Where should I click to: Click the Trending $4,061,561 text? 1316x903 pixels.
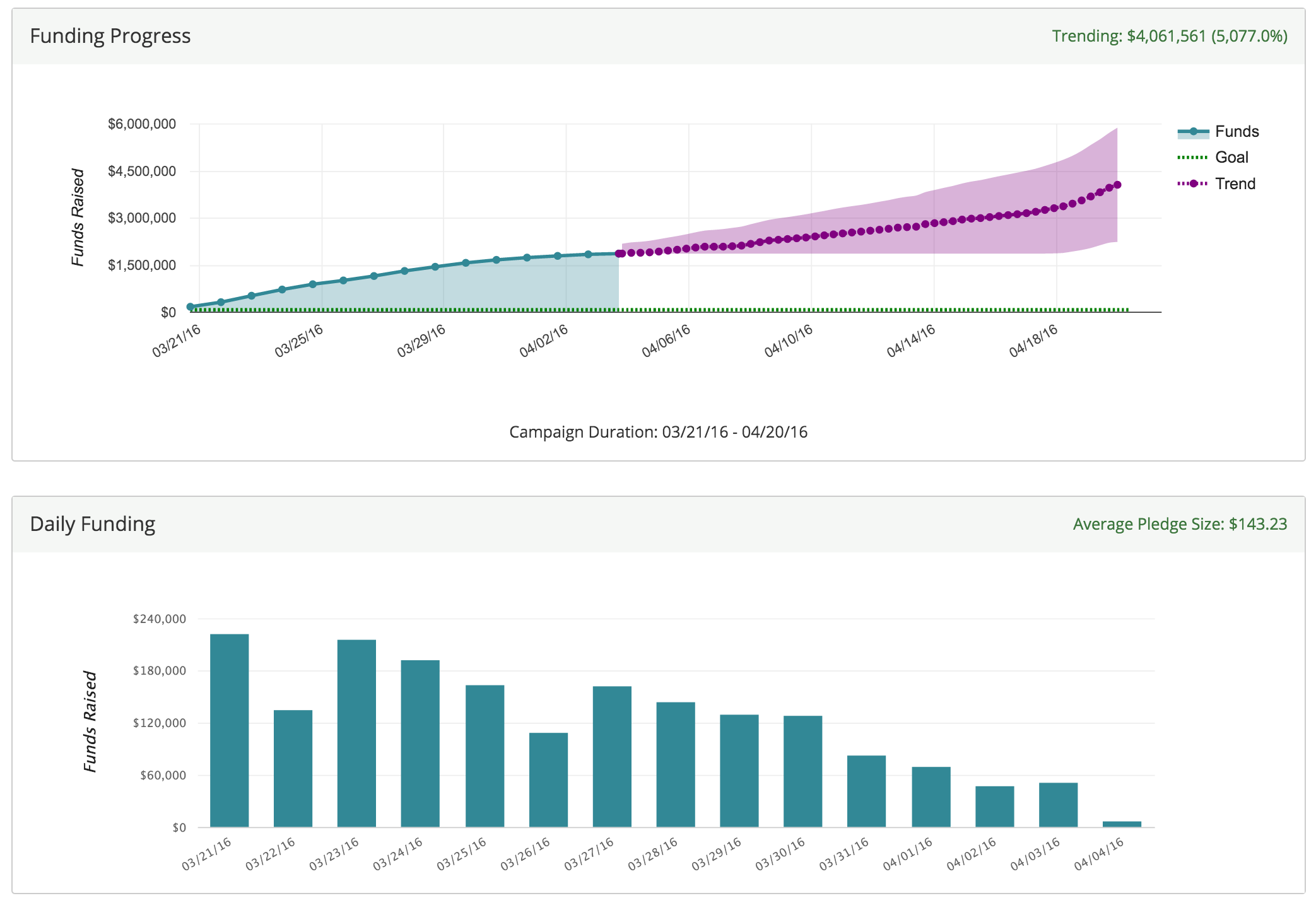pyautogui.click(x=1169, y=37)
